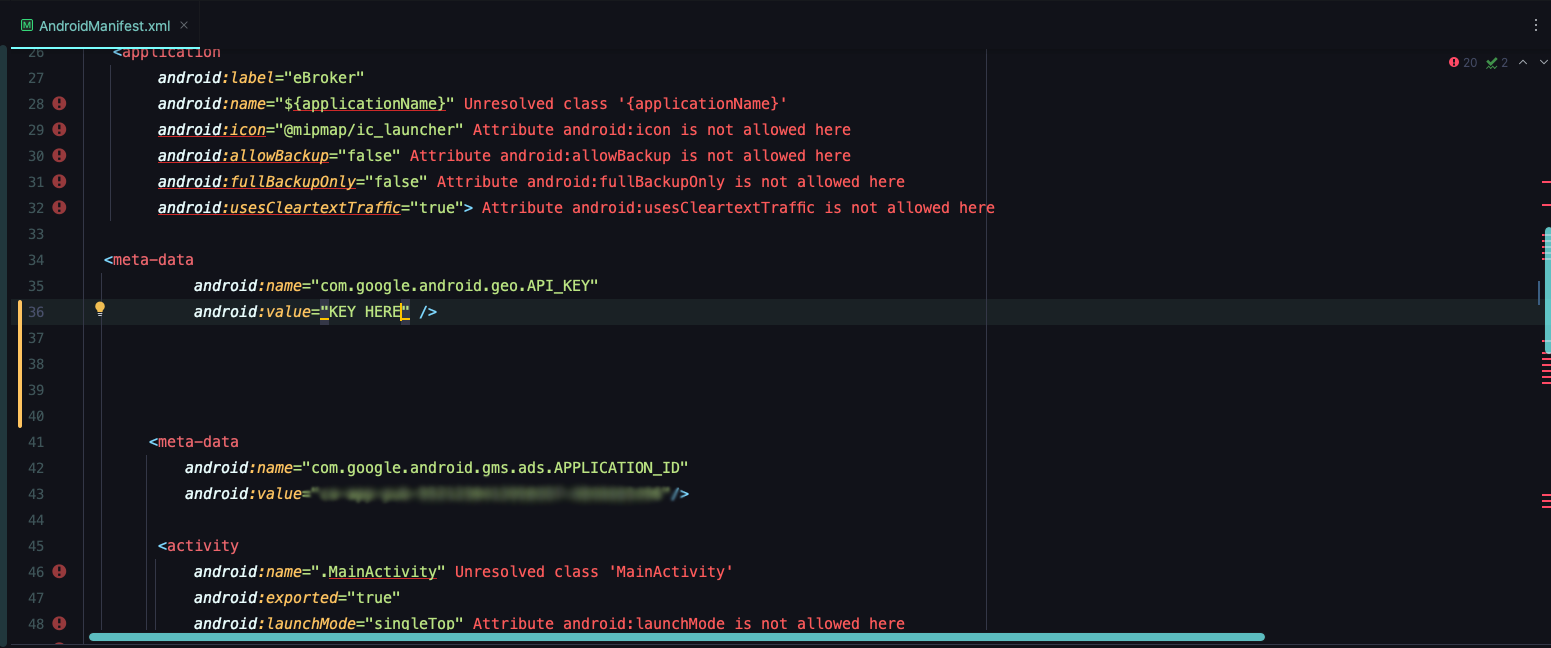Close the AndroidManifest.xml tab
This screenshot has height=648, width=1551.
coord(184,26)
